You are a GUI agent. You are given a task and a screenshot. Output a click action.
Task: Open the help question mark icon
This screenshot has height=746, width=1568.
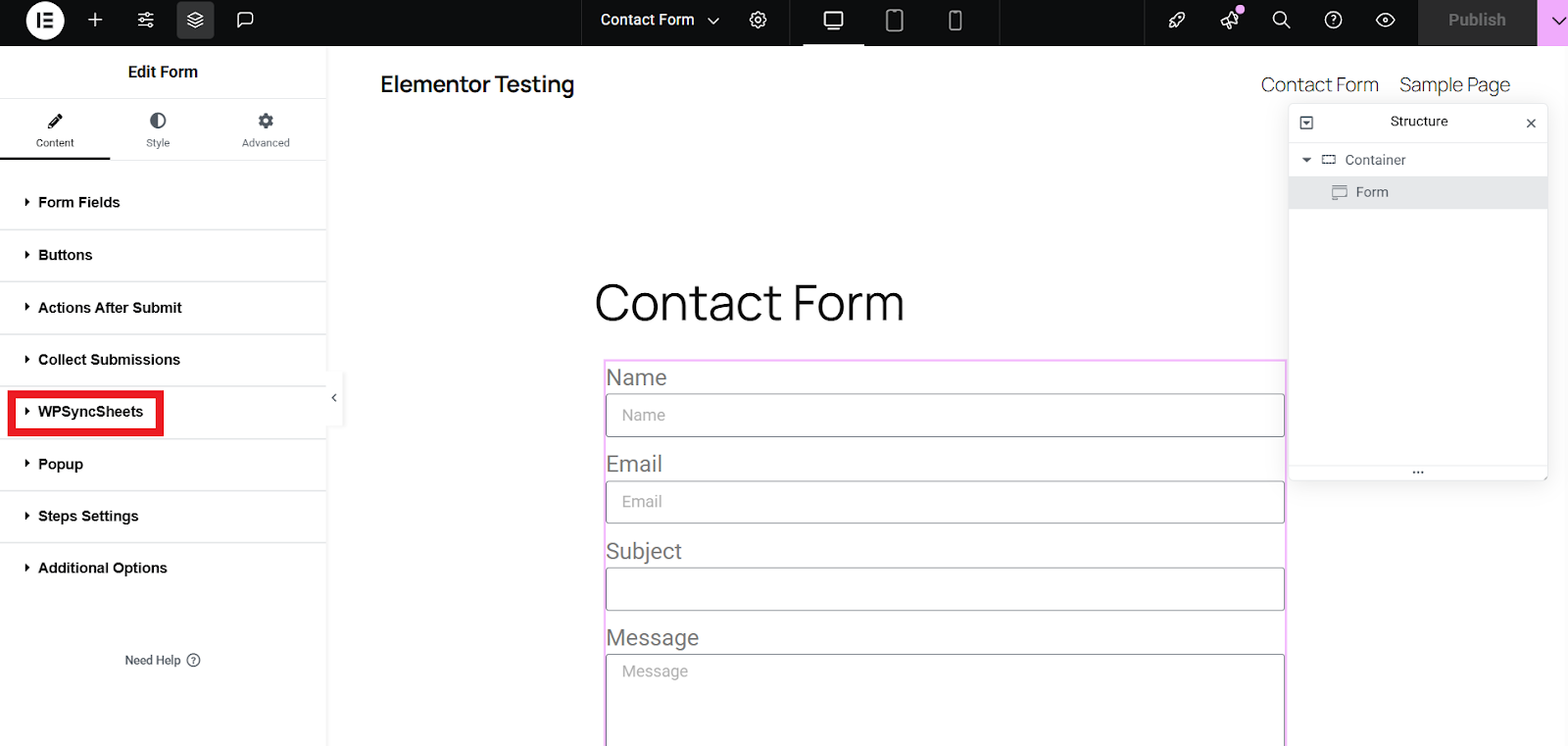(x=1333, y=20)
